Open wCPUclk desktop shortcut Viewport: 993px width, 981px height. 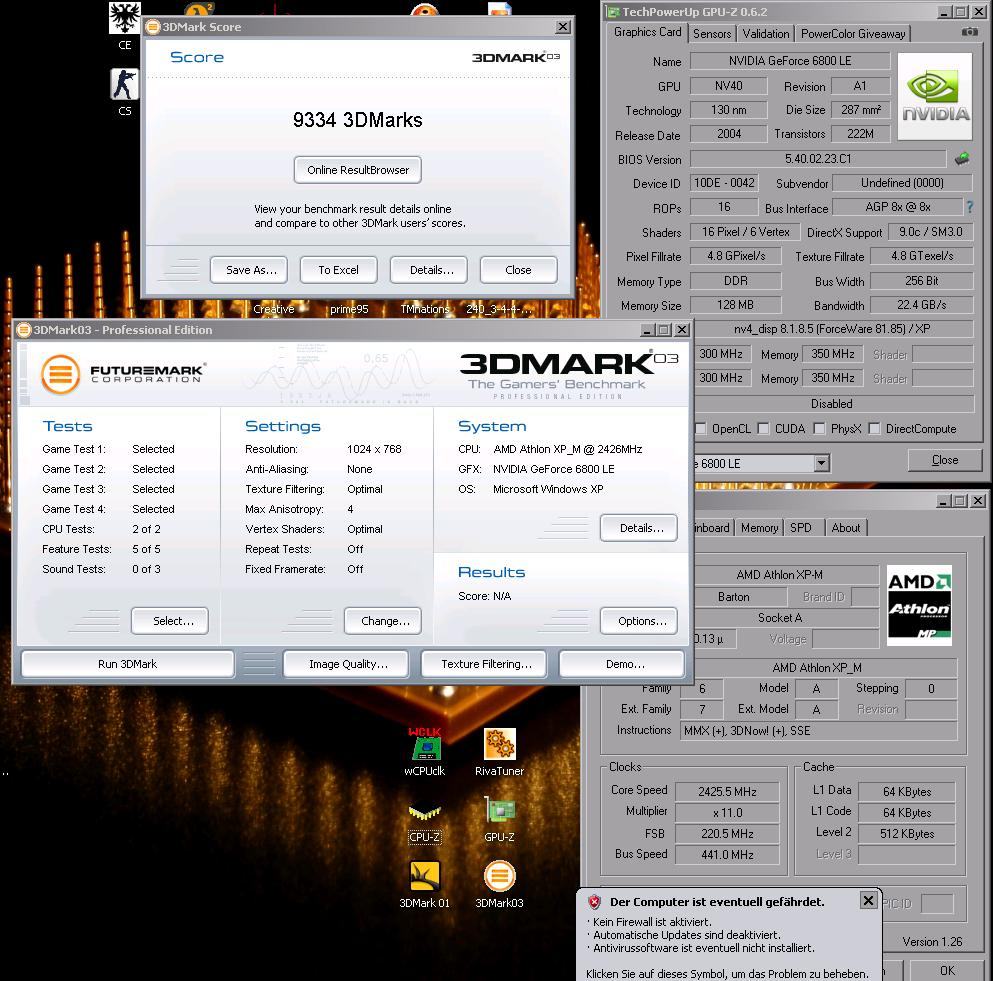[x=424, y=752]
